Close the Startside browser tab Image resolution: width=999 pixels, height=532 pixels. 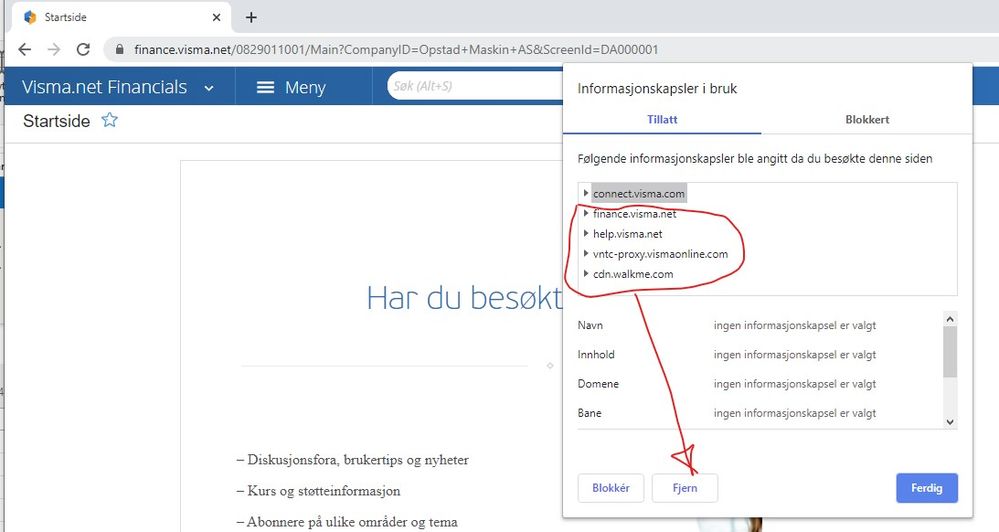(217, 17)
